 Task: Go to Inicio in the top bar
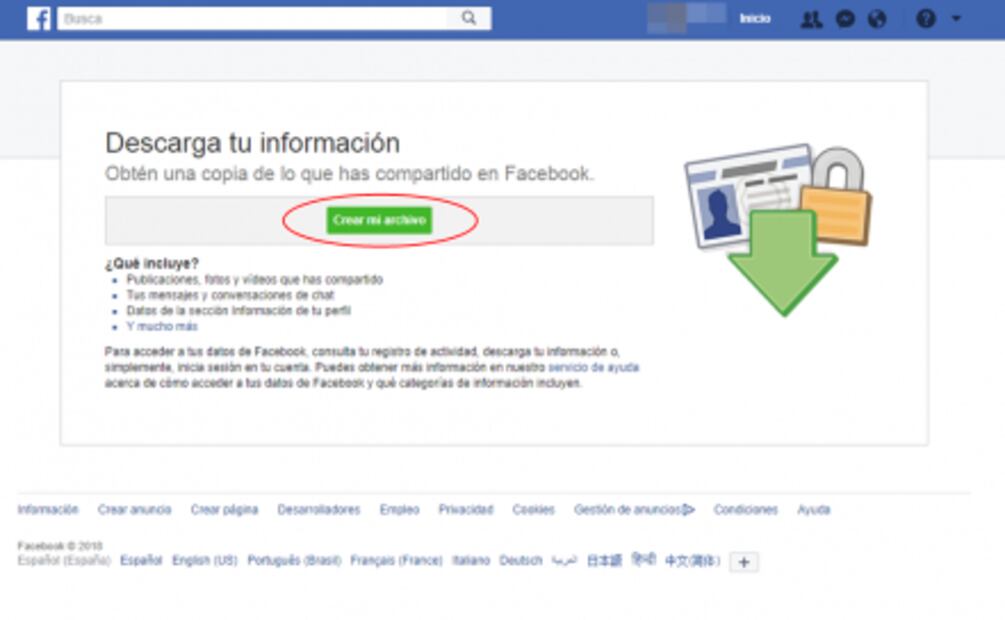tap(754, 19)
